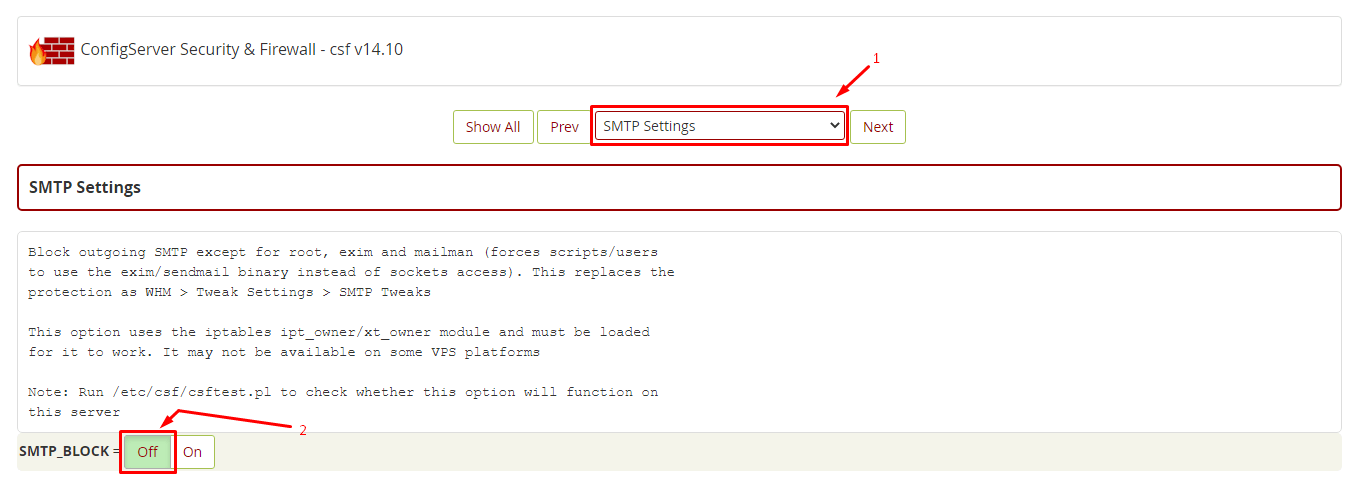Enable SMTP_BLOCK with the On option
The height and width of the screenshot is (486, 1353).
click(x=192, y=452)
